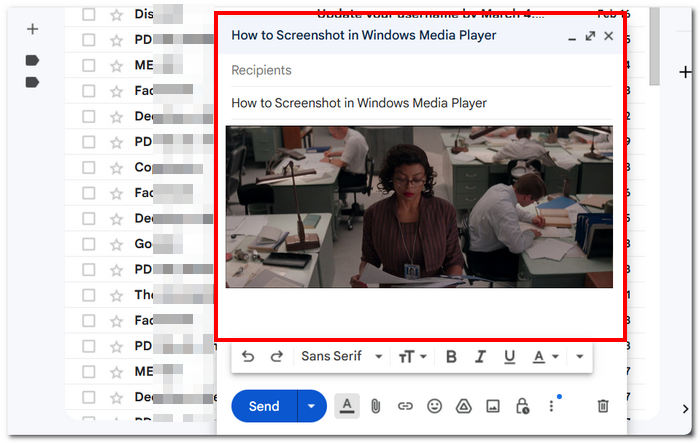Open the text size dropdown
This screenshot has width=700, height=443.
pyautogui.click(x=412, y=356)
